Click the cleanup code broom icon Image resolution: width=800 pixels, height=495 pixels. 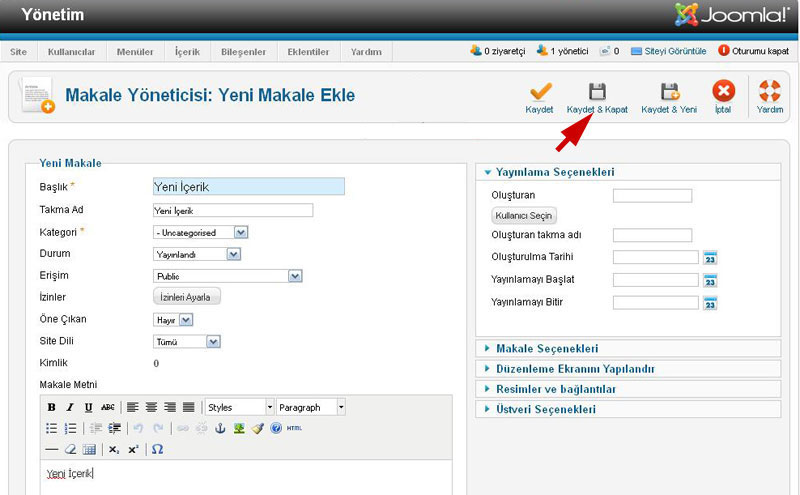(x=258, y=428)
